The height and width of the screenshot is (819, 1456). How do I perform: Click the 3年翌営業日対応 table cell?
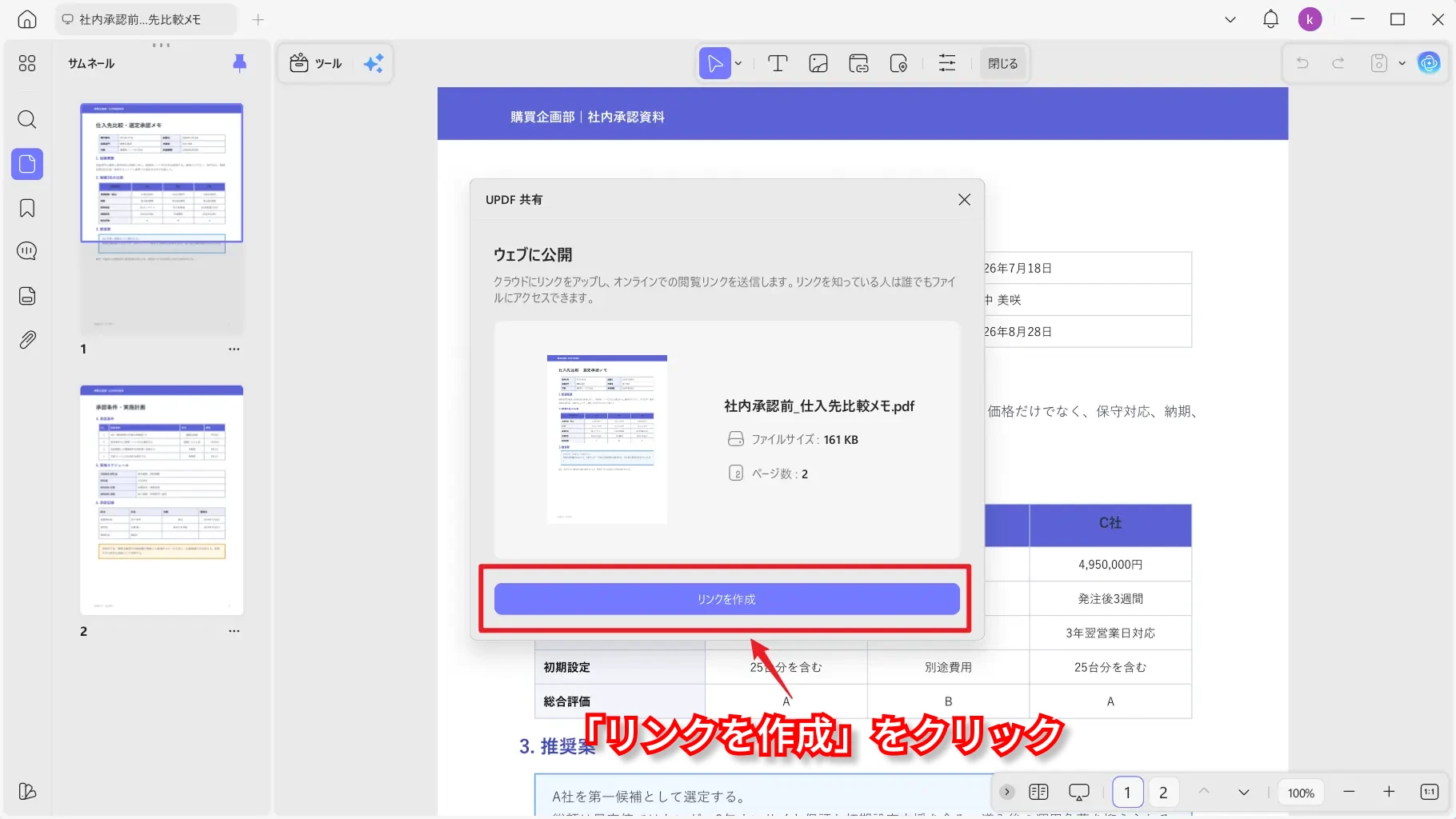1110,633
